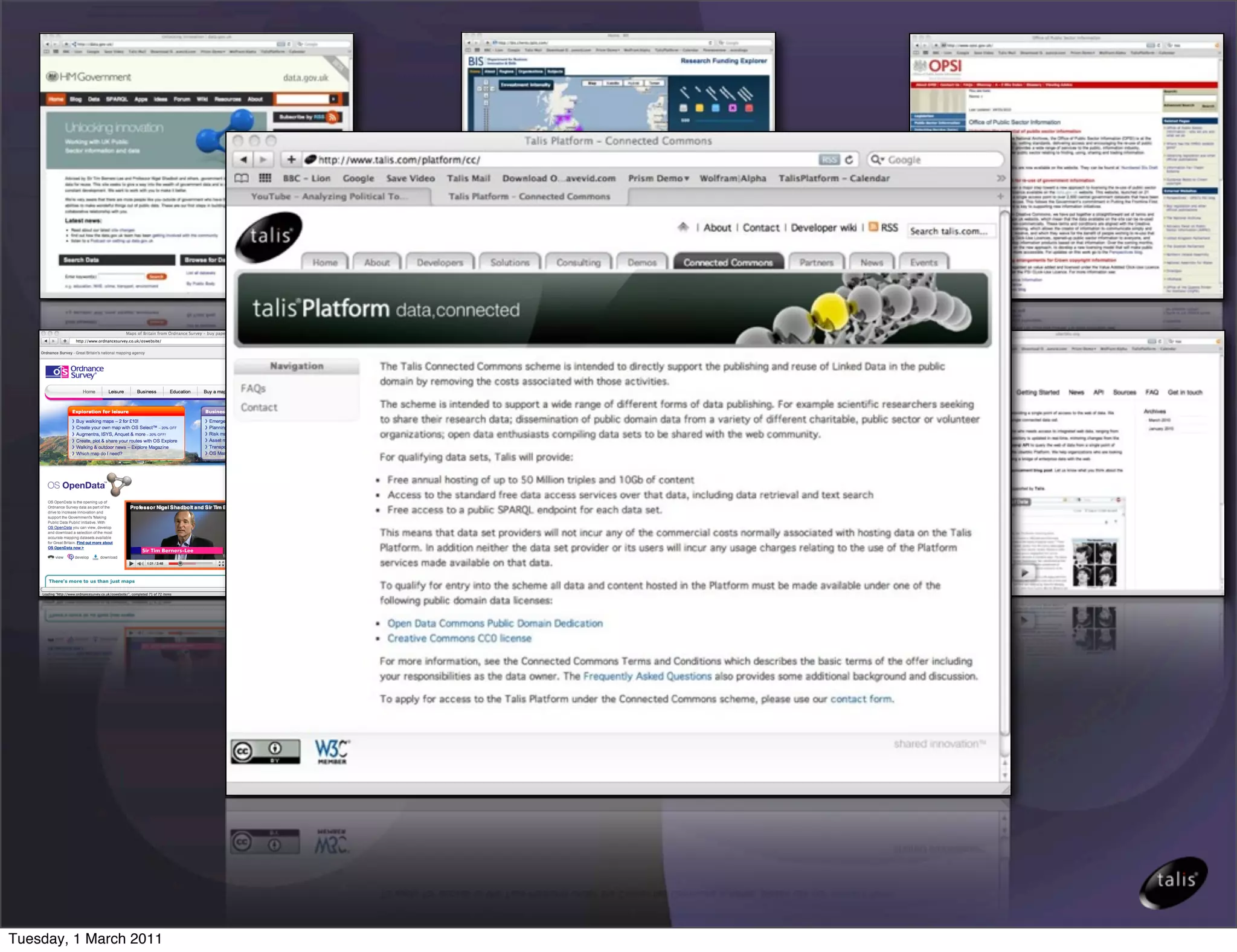Click the reload page icon
Image resolution: width=1237 pixels, height=952 pixels.
point(849,159)
